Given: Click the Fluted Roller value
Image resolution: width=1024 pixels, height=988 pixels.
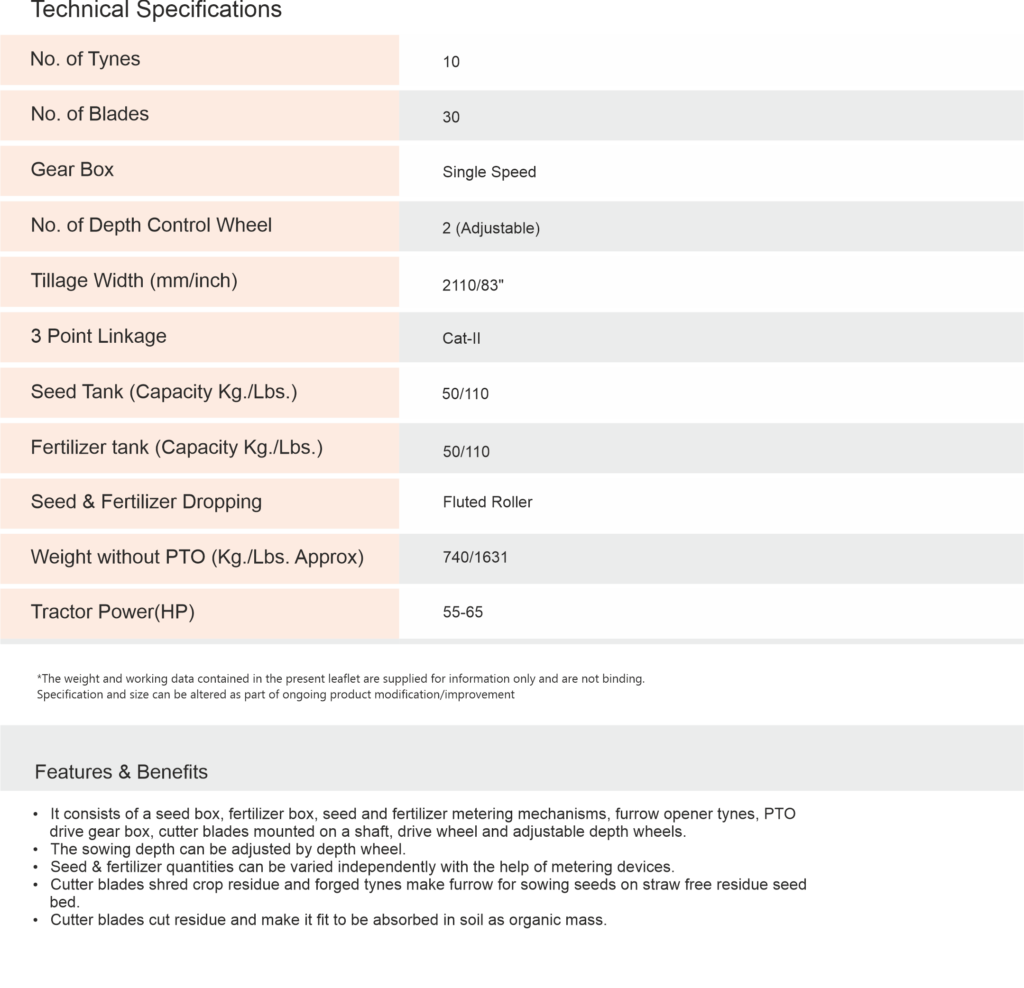Looking at the screenshot, I should click(x=487, y=502).
